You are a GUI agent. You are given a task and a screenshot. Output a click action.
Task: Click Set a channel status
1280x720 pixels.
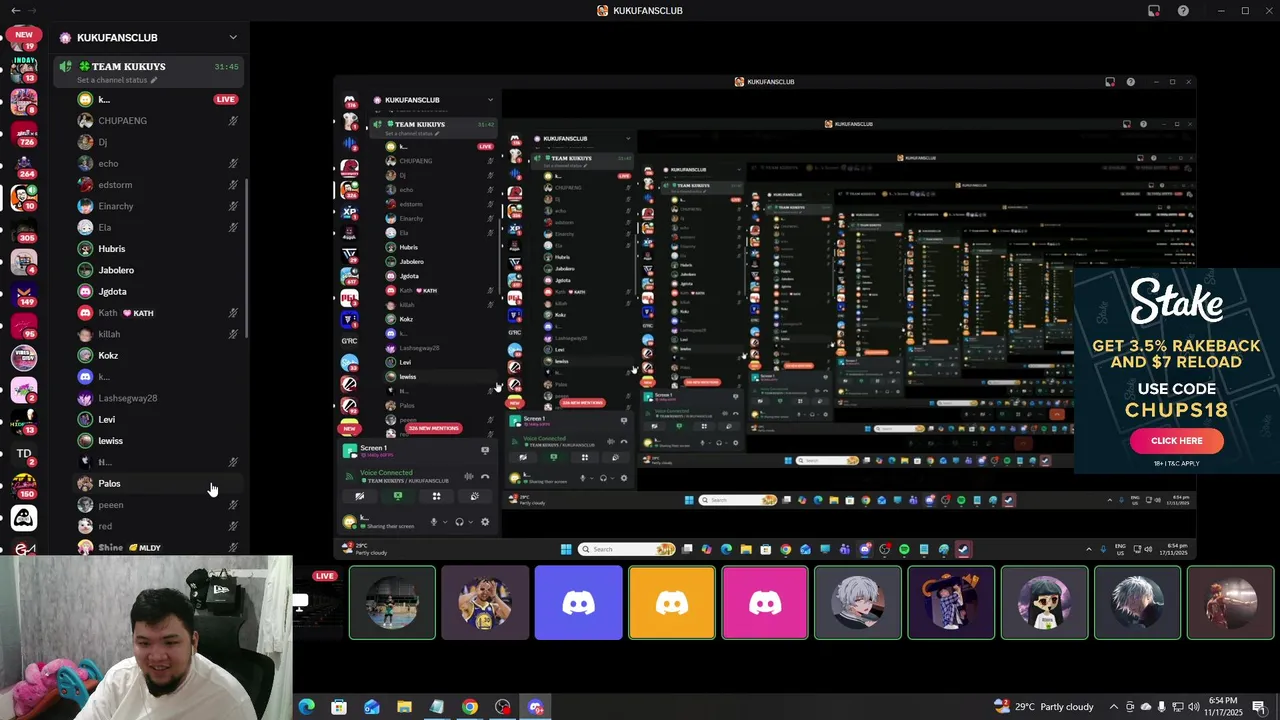pyautogui.click(x=117, y=80)
